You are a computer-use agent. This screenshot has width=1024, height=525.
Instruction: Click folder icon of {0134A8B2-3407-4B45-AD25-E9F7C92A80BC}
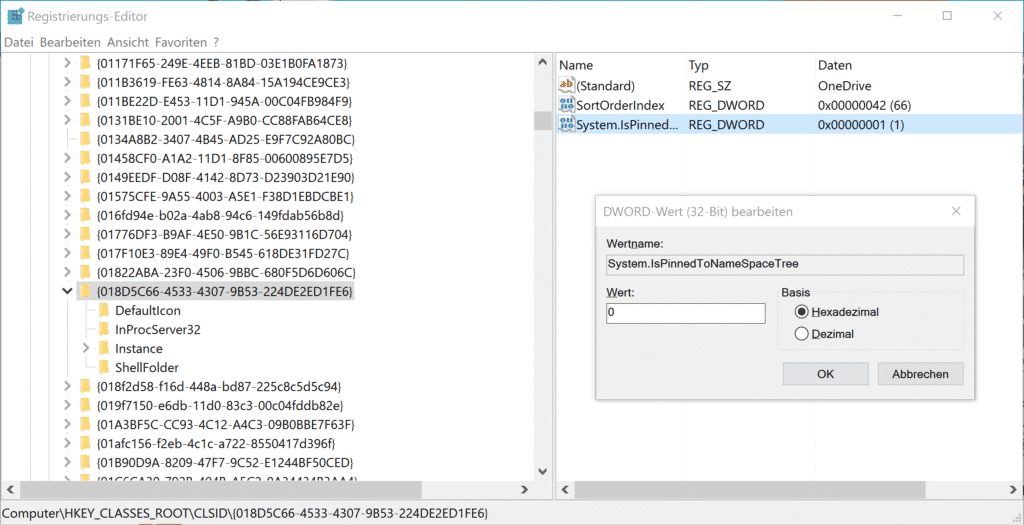coord(85,139)
